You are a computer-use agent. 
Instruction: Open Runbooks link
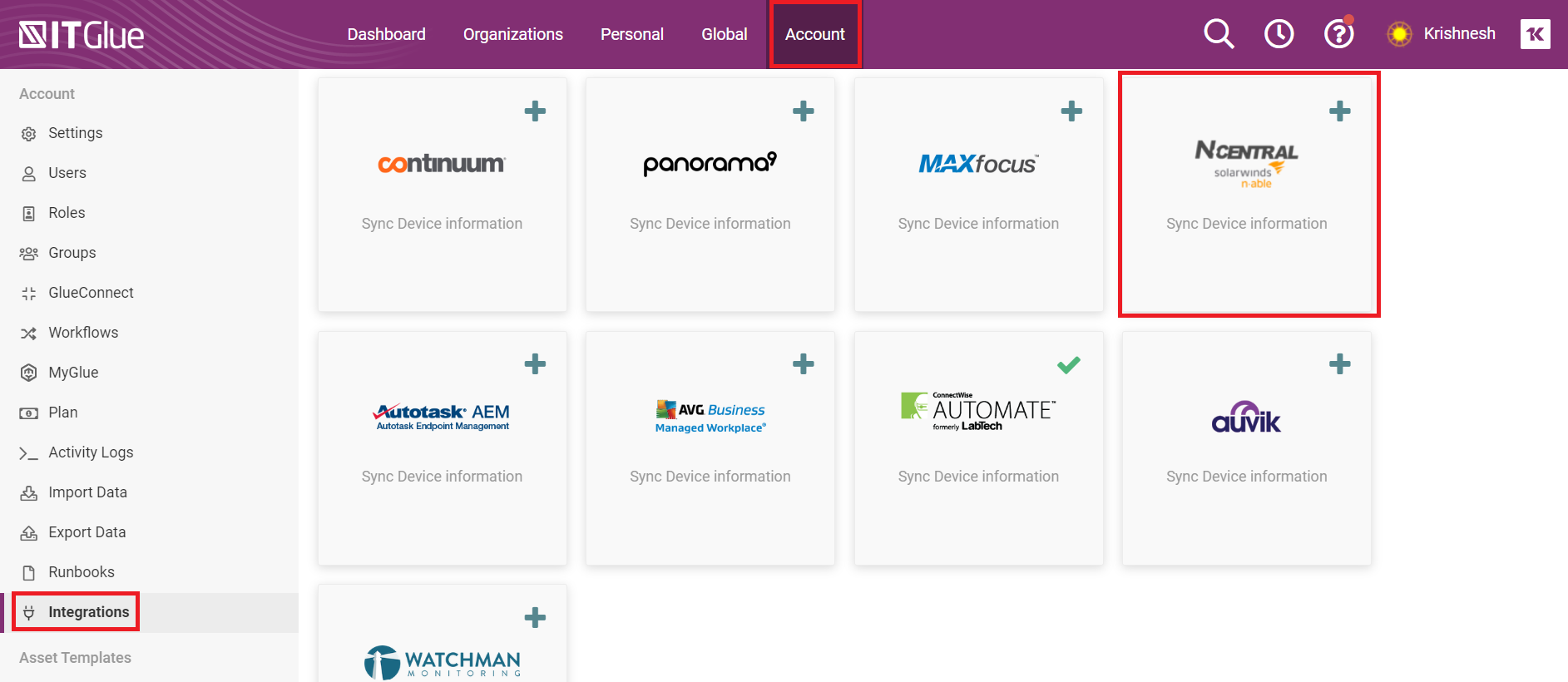pyautogui.click(x=81, y=572)
